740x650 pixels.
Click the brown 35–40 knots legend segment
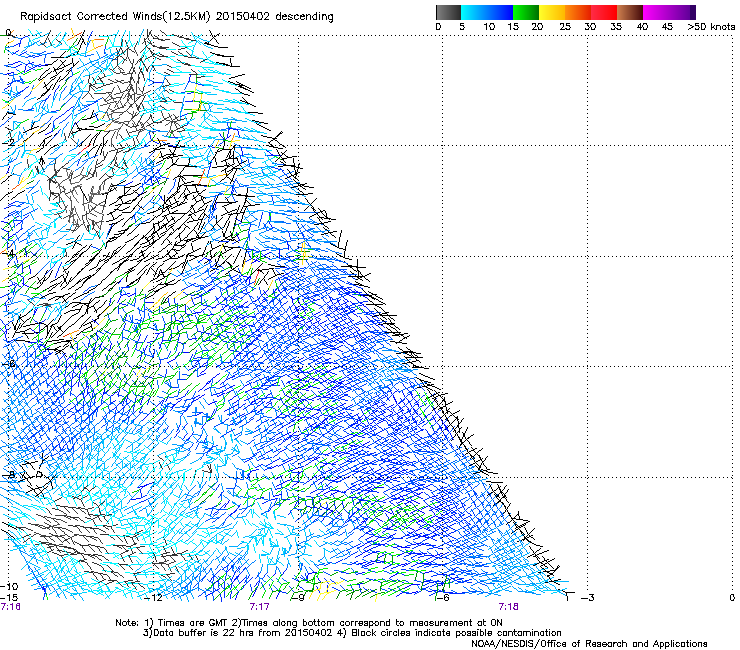(630, 12)
